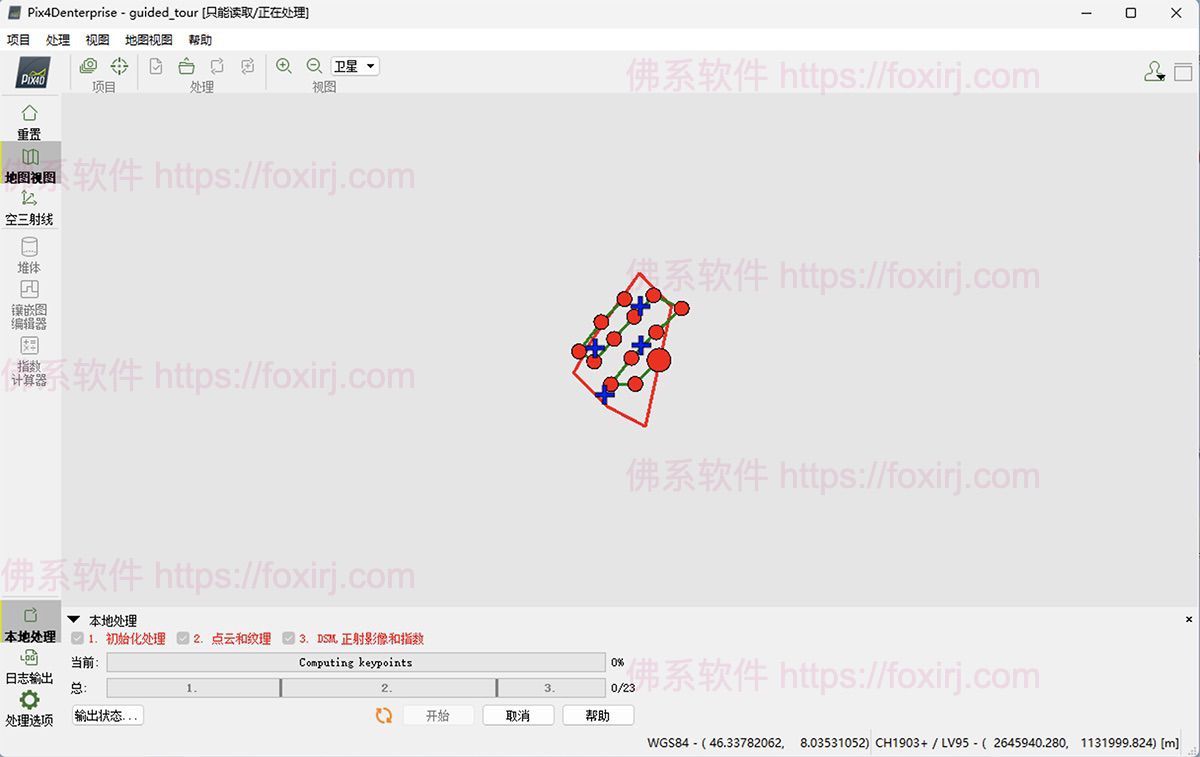Toggle DSM, 正射影像和指数 step 3 checkbox

click(x=289, y=638)
